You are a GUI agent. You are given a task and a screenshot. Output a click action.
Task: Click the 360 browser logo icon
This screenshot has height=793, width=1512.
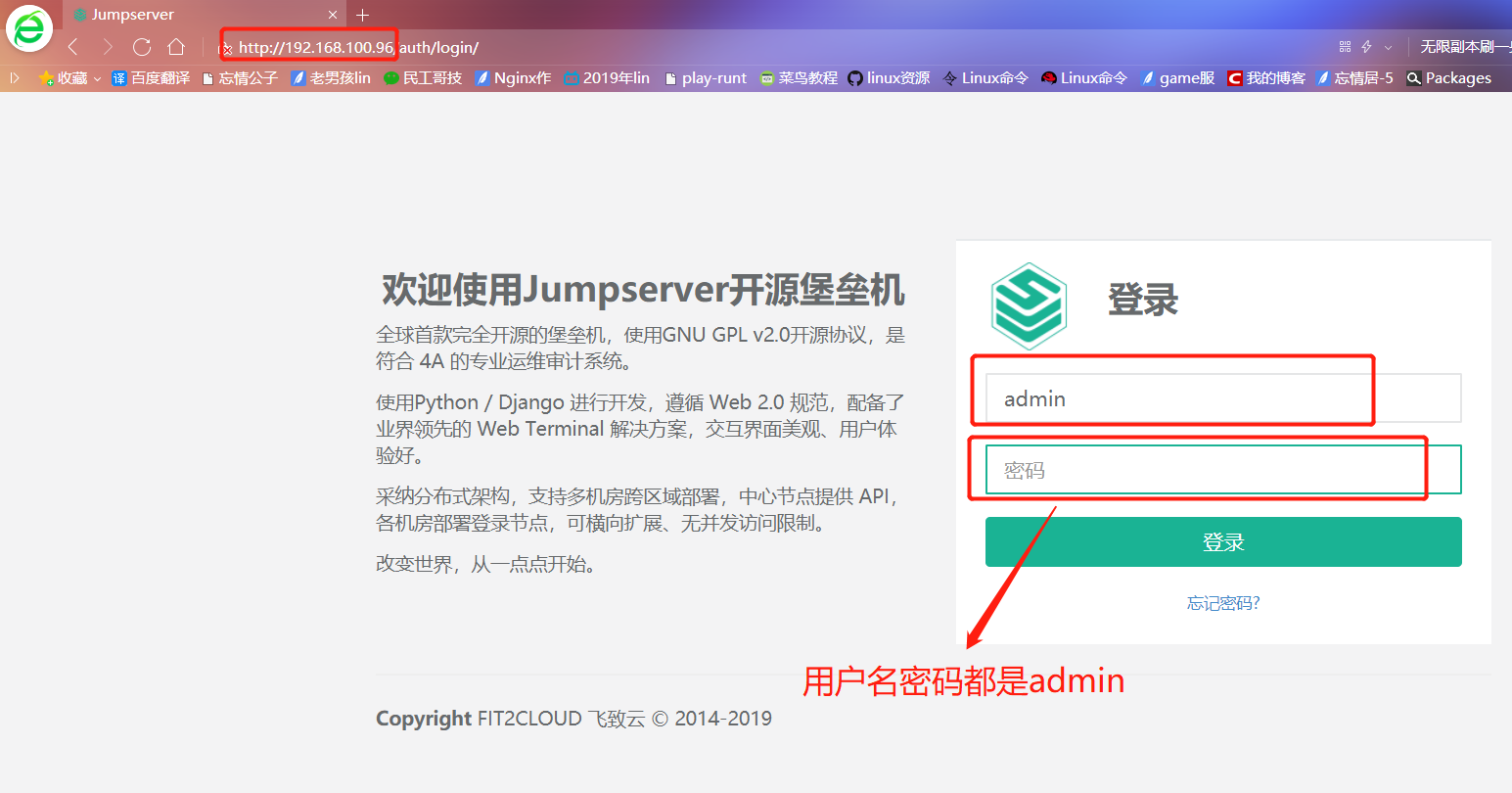[29, 28]
